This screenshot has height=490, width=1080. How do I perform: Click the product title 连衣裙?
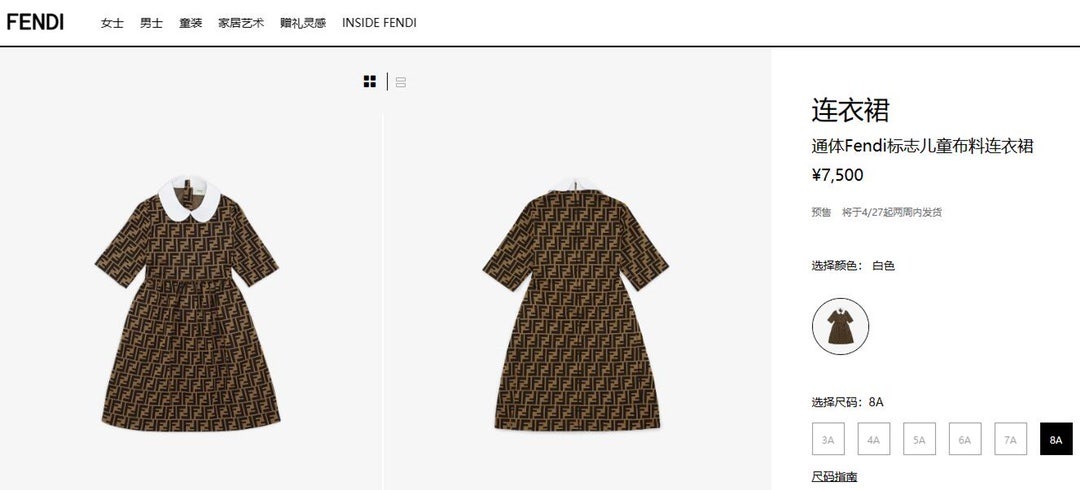click(x=851, y=110)
